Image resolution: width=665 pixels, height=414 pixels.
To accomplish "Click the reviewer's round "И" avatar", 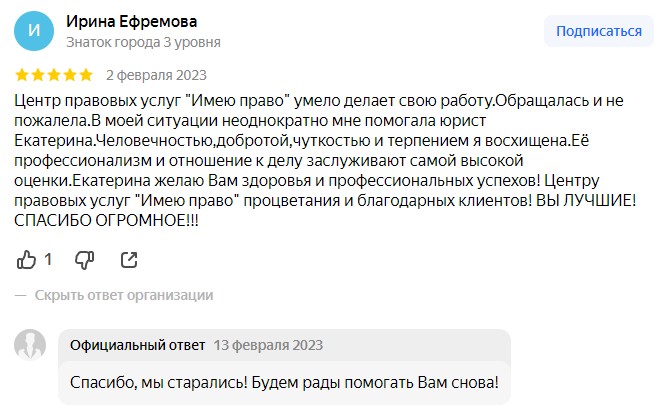I will pos(35,31).
